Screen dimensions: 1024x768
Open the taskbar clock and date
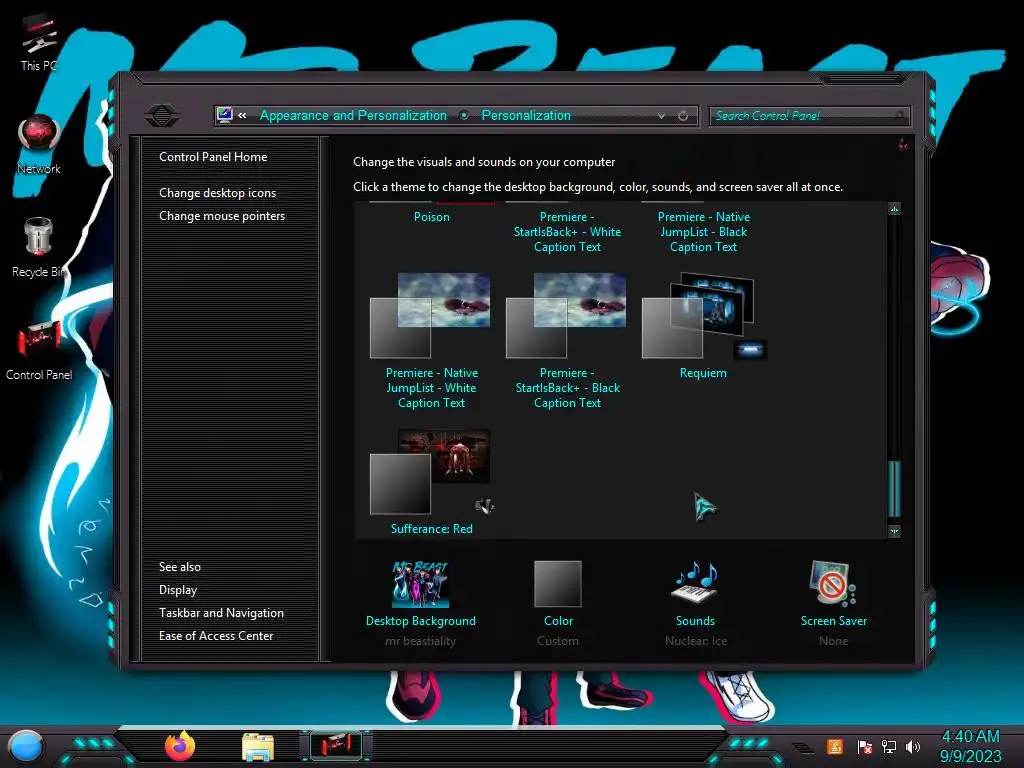(x=970, y=746)
